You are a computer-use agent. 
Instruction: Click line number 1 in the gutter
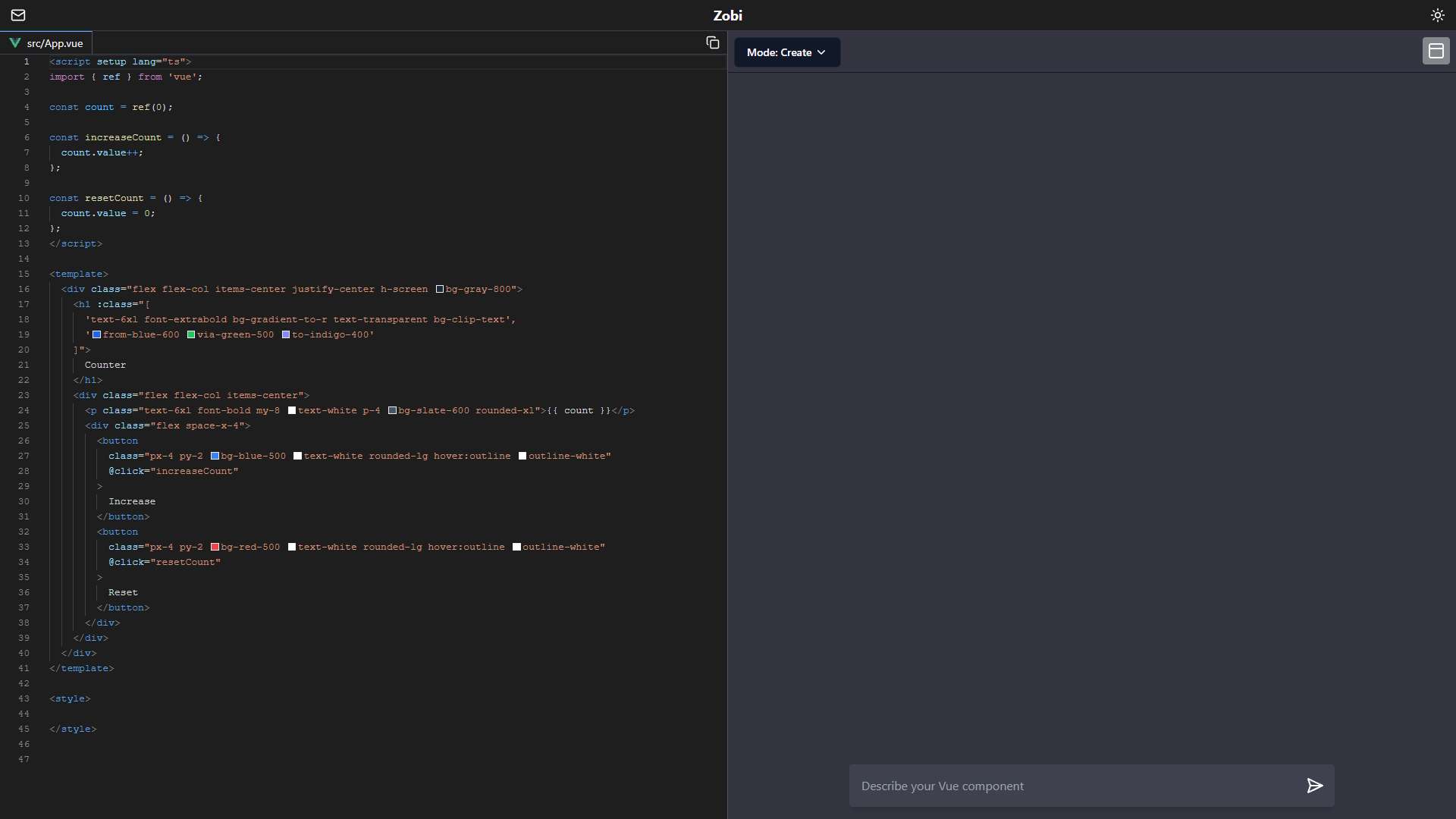tap(27, 61)
